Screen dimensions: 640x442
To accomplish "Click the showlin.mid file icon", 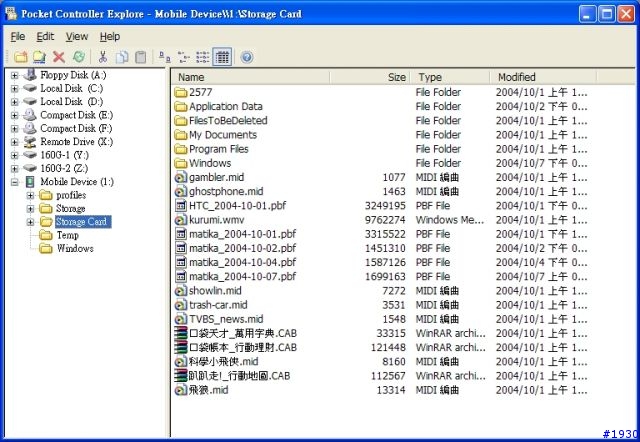I will click(x=180, y=291).
